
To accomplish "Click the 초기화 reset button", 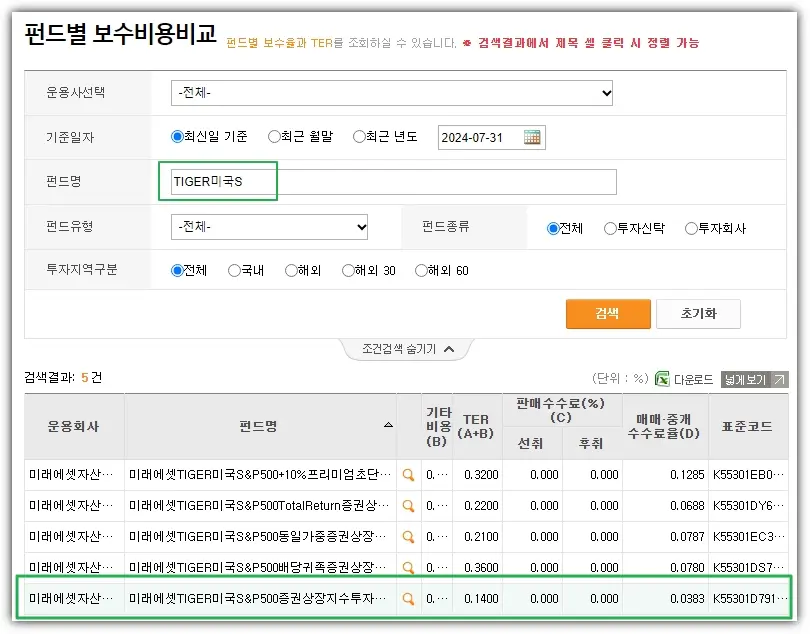I will pyautogui.click(x=698, y=313).
